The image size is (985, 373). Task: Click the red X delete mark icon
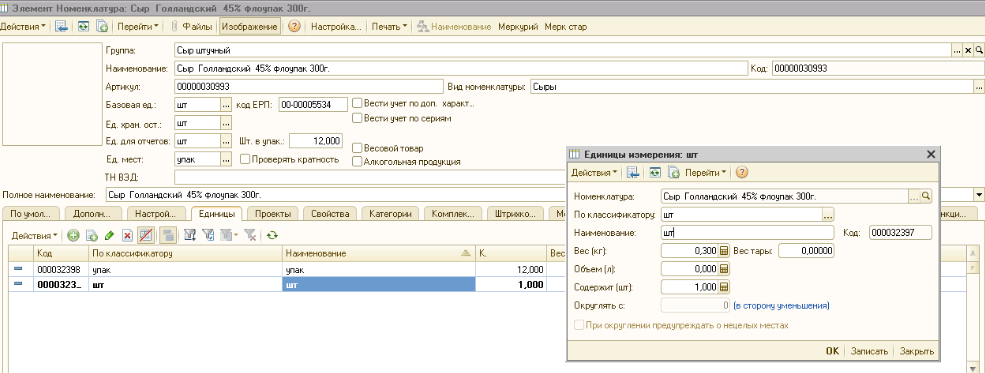[x=127, y=235]
